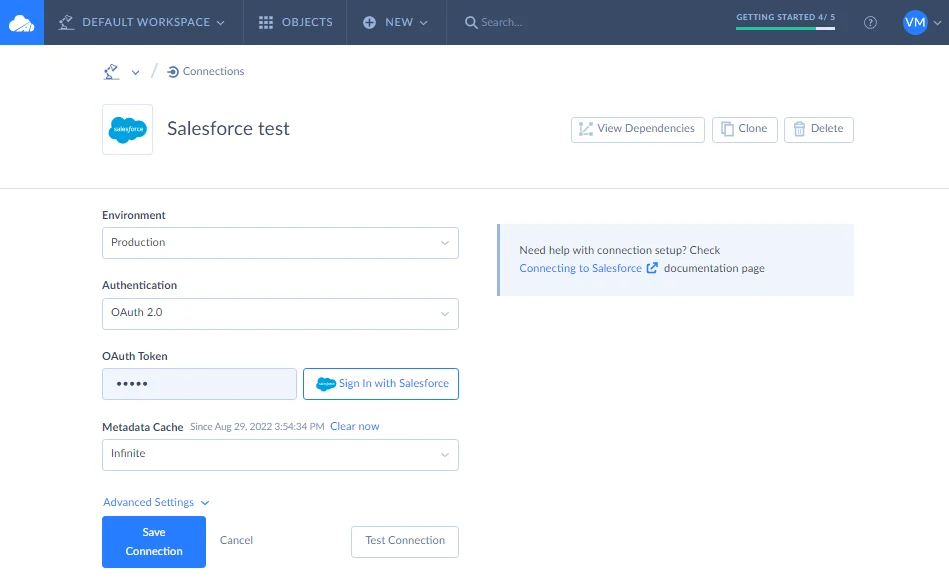This screenshot has width=949, height=584.
Task: Open the Getting Started 4/5 progress
Action: point(785,21)
